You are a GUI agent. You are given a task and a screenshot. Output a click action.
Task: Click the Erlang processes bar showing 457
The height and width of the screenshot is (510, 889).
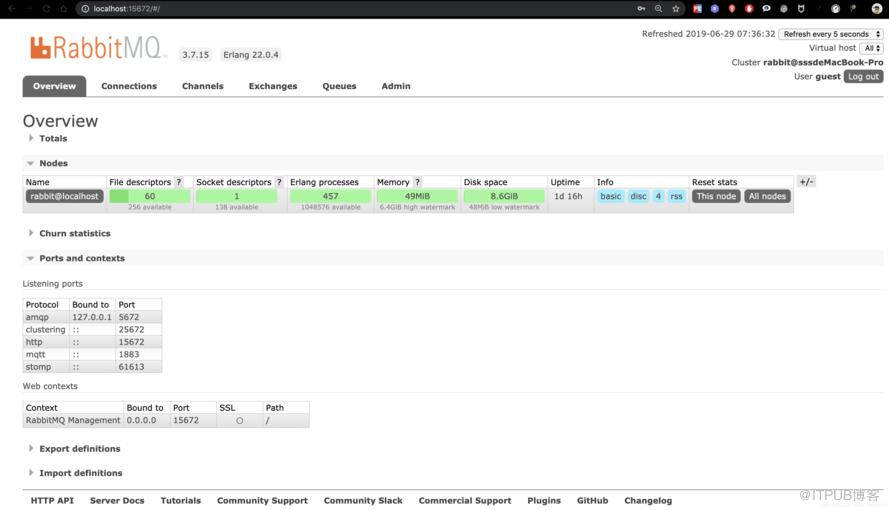(x=331, y=196)
